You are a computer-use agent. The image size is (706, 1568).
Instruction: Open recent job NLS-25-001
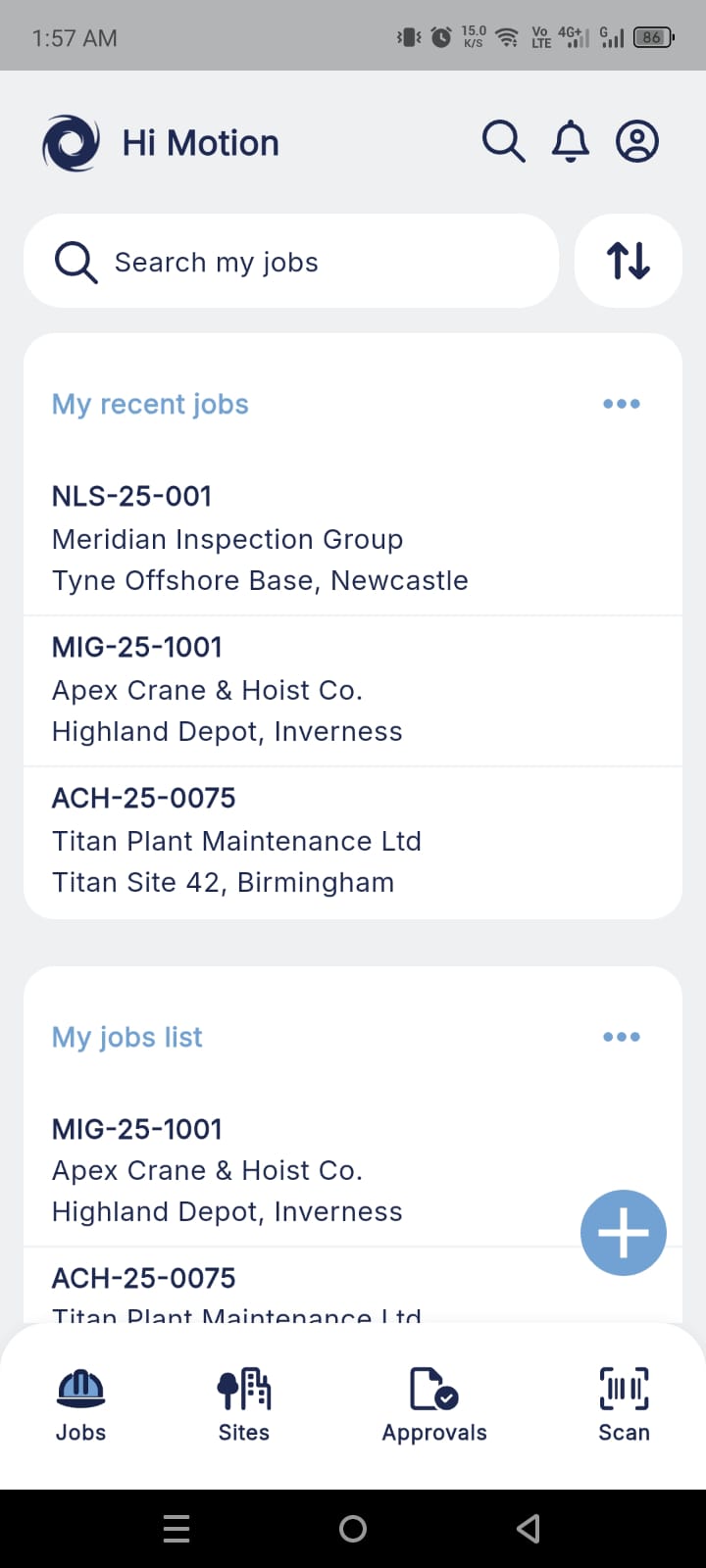click(x=260, y=538)
